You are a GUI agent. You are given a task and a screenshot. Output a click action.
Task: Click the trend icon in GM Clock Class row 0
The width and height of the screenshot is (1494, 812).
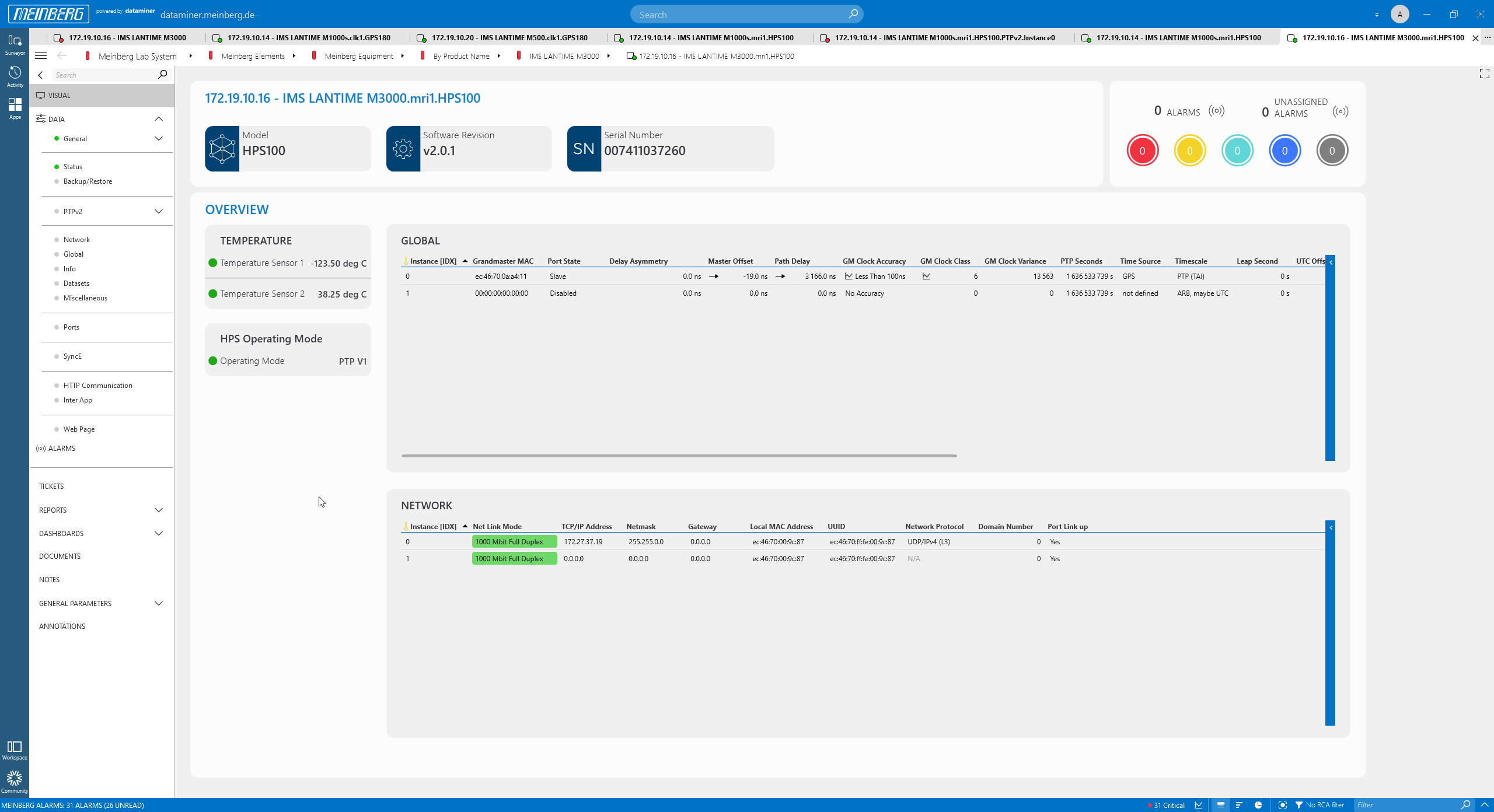coord(926,276)
